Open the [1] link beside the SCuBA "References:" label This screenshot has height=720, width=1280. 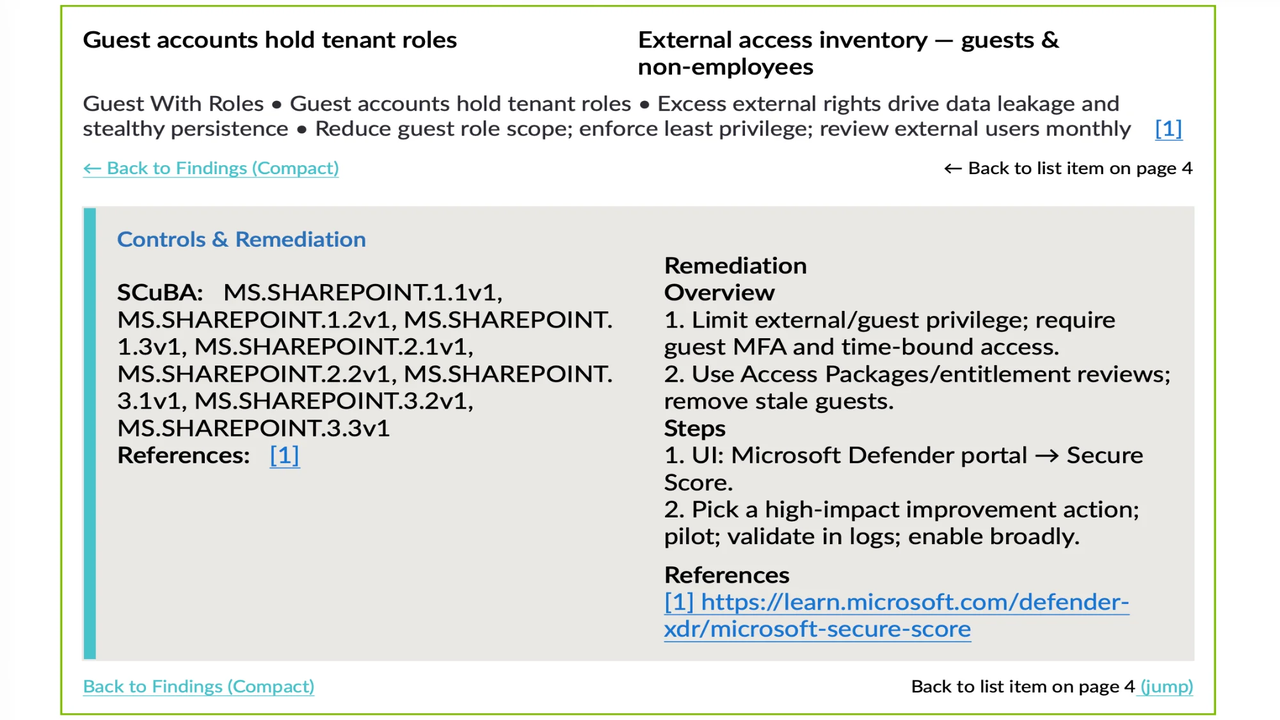click(x=284, y=456)
